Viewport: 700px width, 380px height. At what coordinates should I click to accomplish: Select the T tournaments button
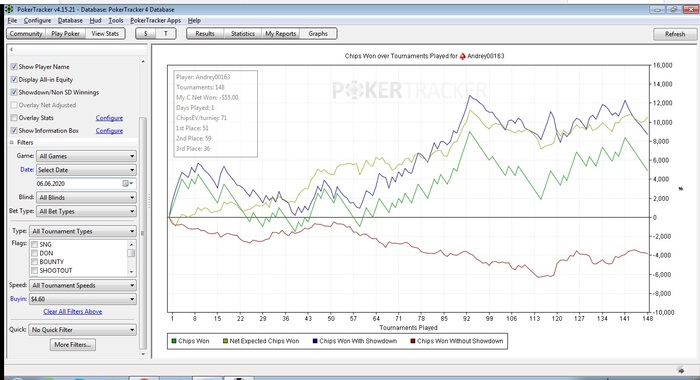click(166, 33)
